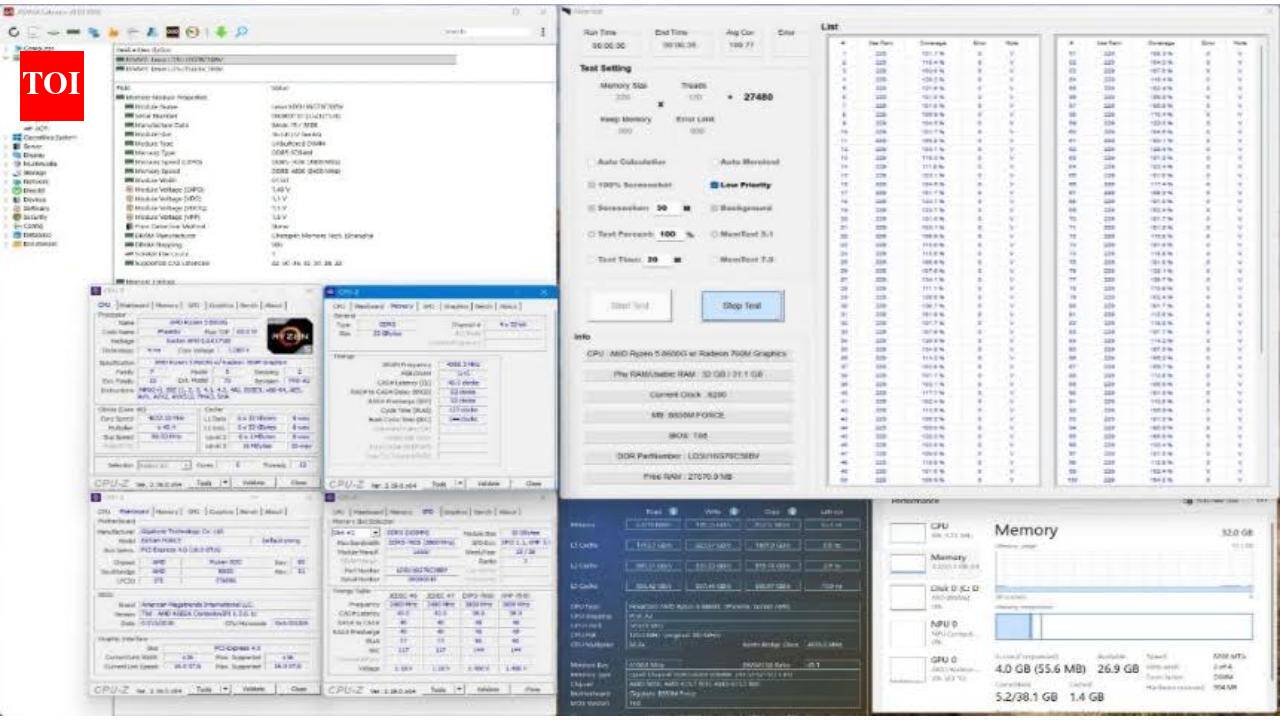This screenshot has width=1280, height=720.
Task: Switch to Mainboard tab in CPU-Z CPU window
Action: click(x=133, y=305)
